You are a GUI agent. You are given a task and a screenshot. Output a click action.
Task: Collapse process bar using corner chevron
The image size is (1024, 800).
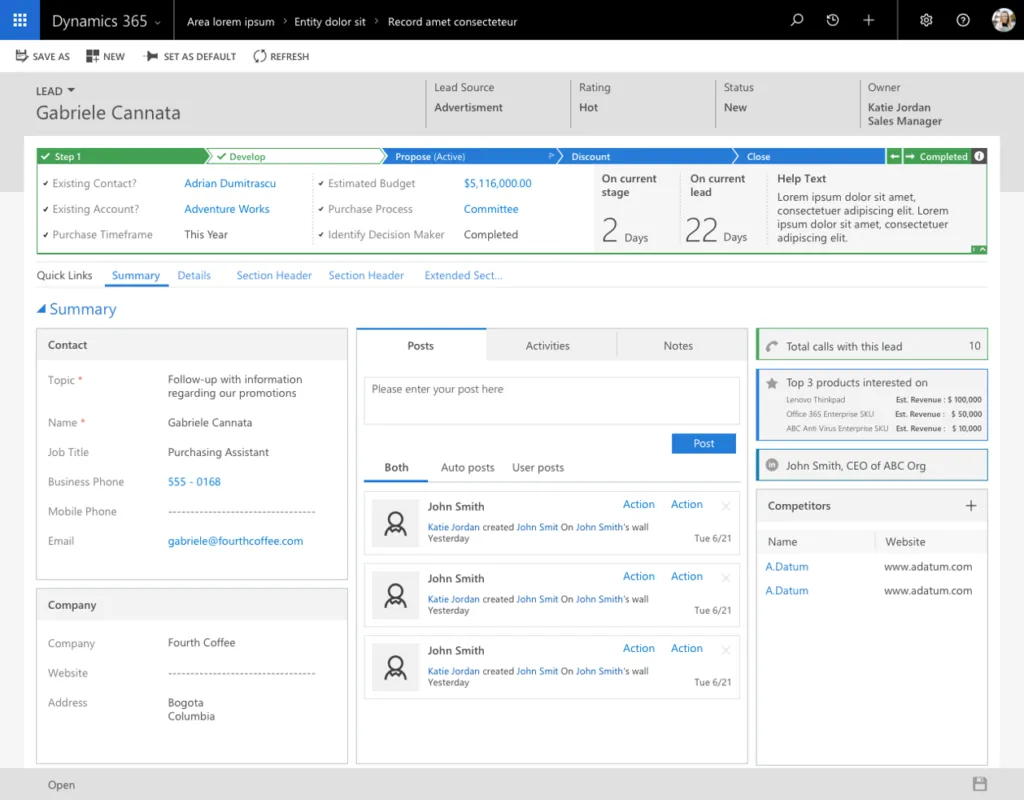(982, 249)
